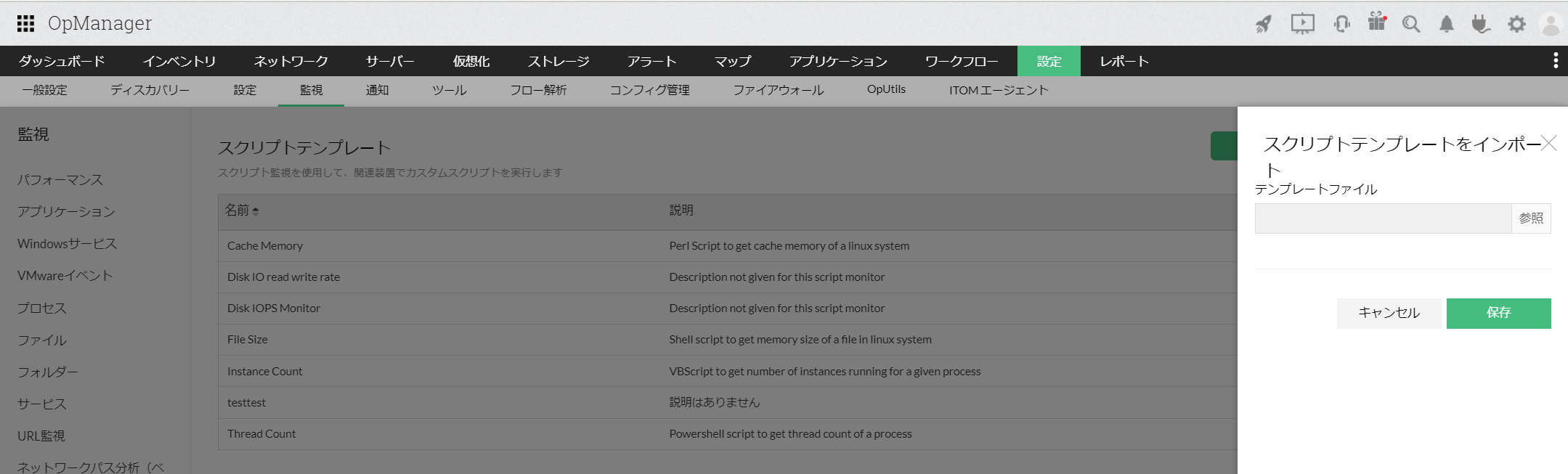Click the rocket quick-start icon
Image resolution: width=1568 pixels, height=474 pixels.
coord(1264,24)
